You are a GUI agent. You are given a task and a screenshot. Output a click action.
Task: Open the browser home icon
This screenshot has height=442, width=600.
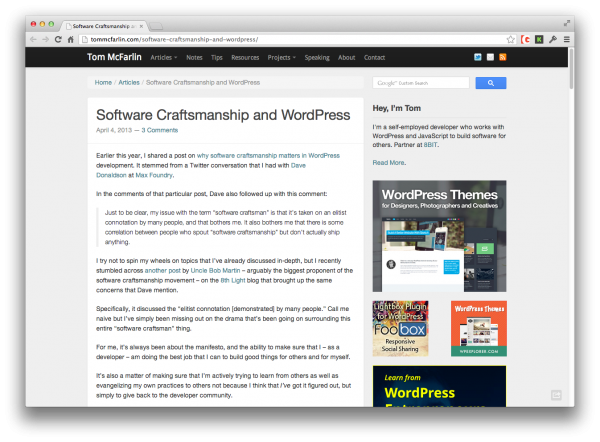(x=70, y=39)
